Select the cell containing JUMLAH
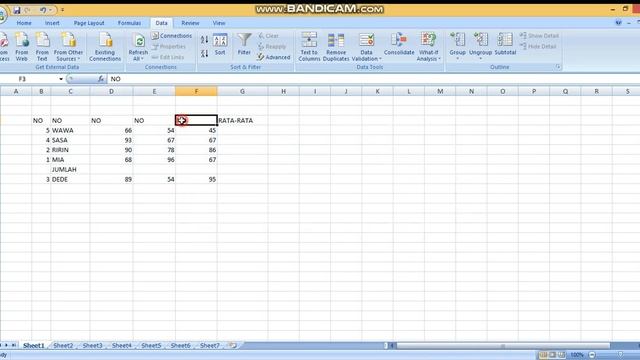This screenshot has width=640, height=360. pyautogui.click(x=70, y=170)
